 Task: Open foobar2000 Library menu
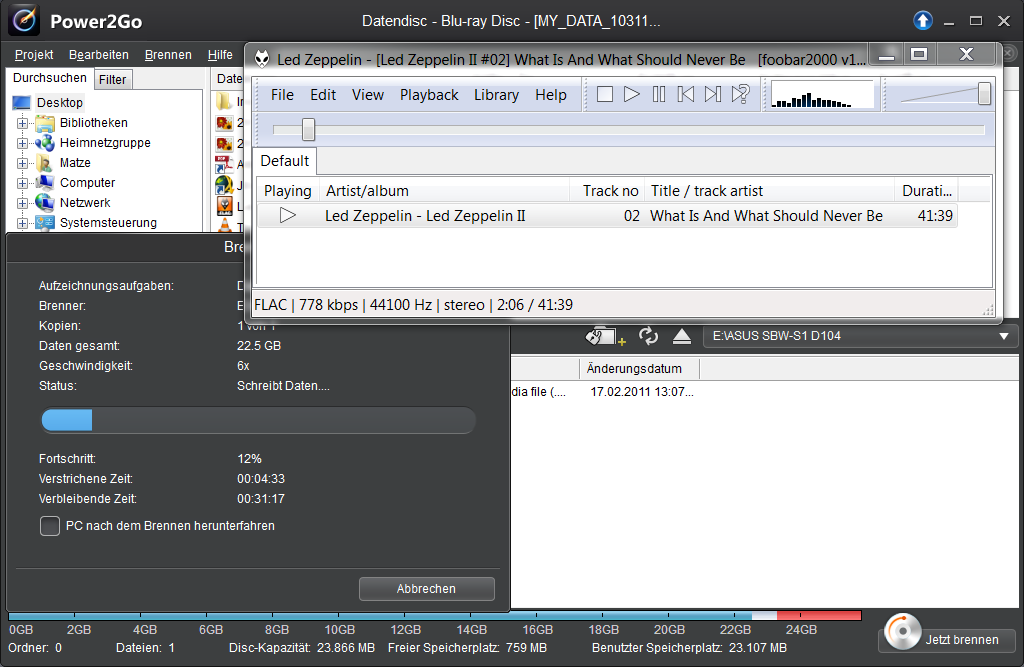496,95
